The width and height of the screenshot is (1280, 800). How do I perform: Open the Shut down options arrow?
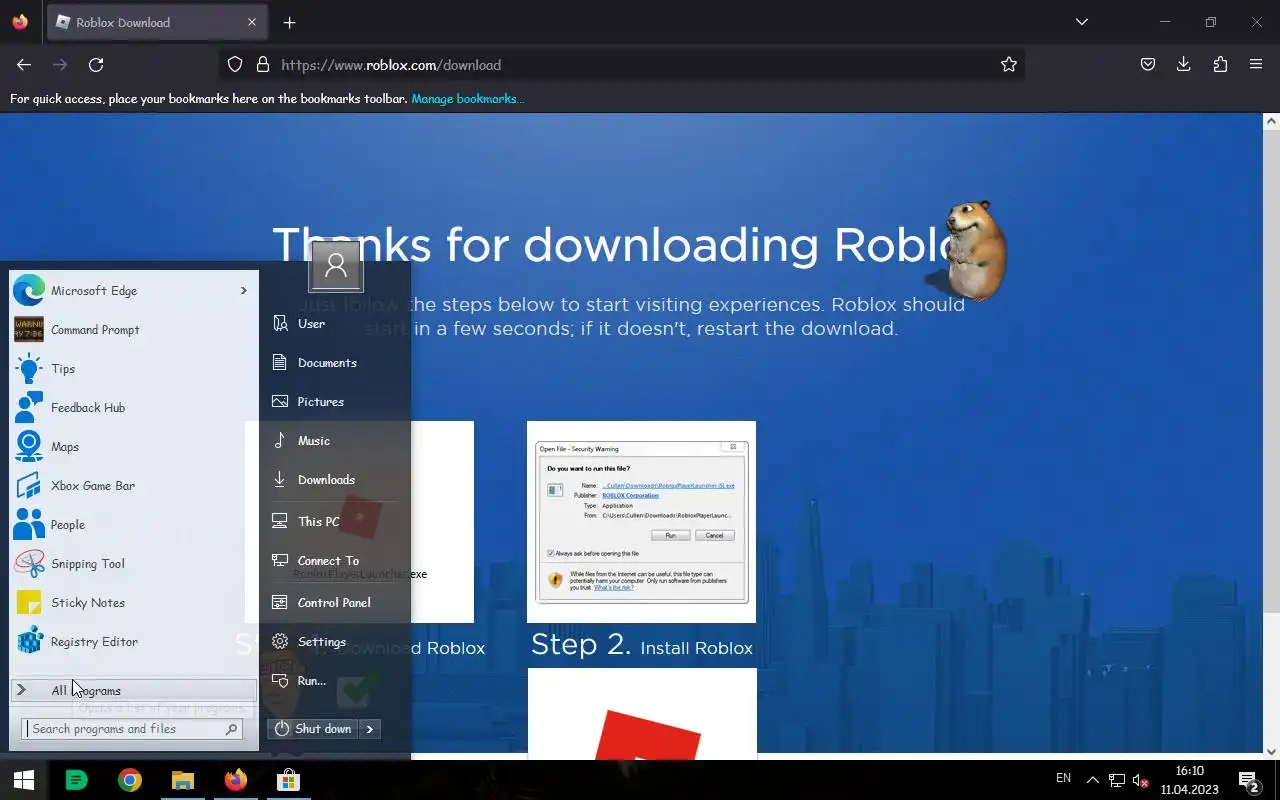370,729
